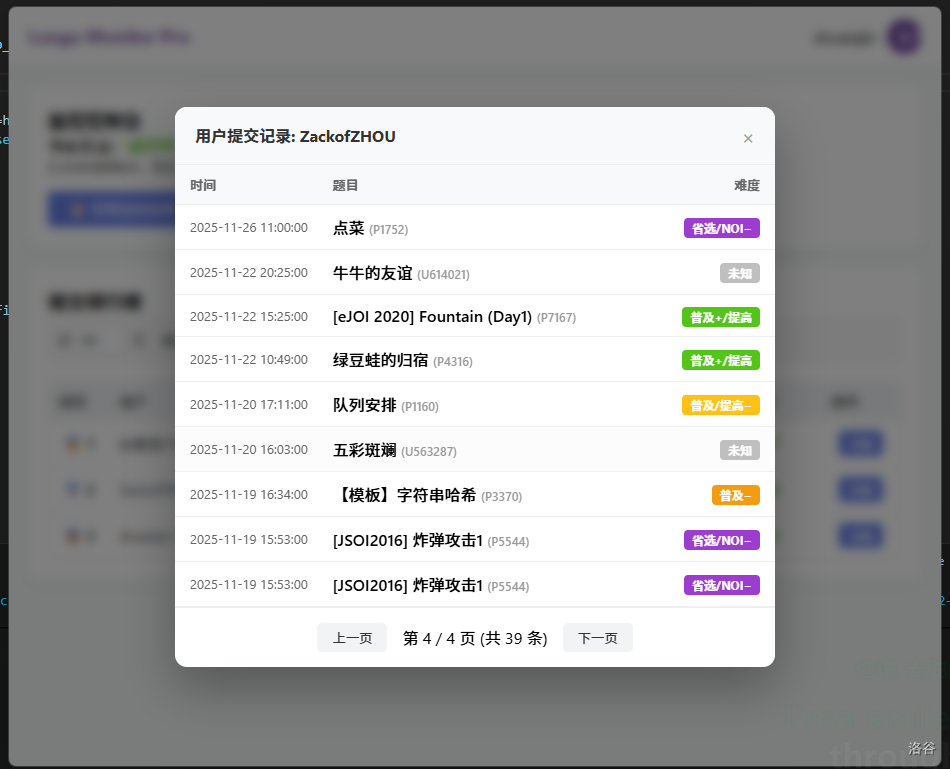
Task: Click the gray 未知 badge beside 五彩斑斓
Action: (739, 451)
